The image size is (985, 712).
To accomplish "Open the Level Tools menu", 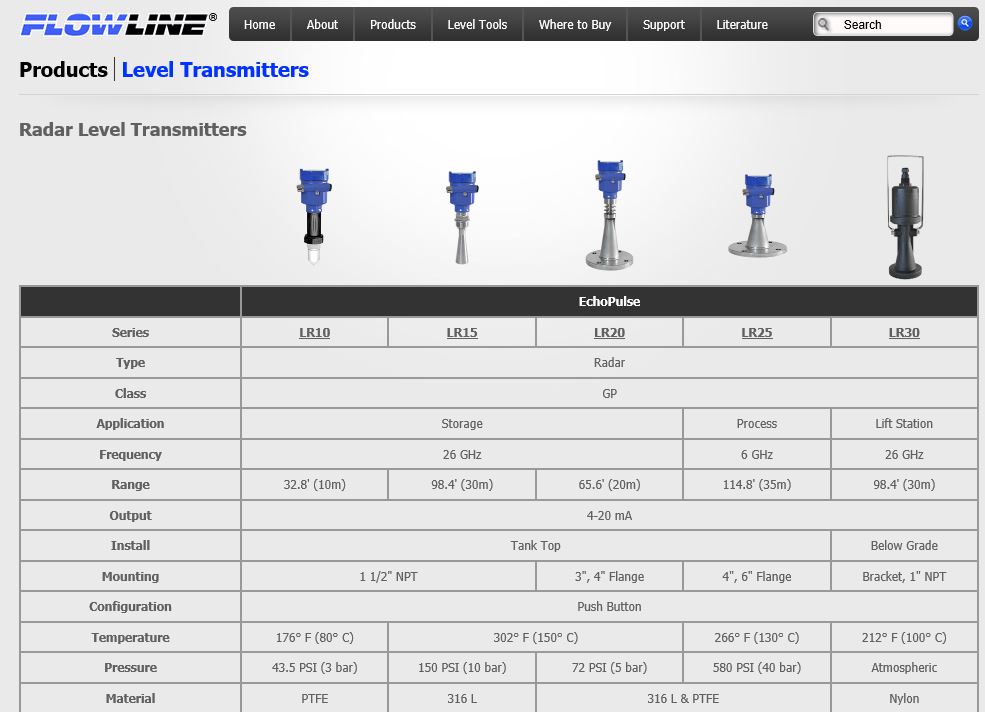I will [x=477, y=25].
